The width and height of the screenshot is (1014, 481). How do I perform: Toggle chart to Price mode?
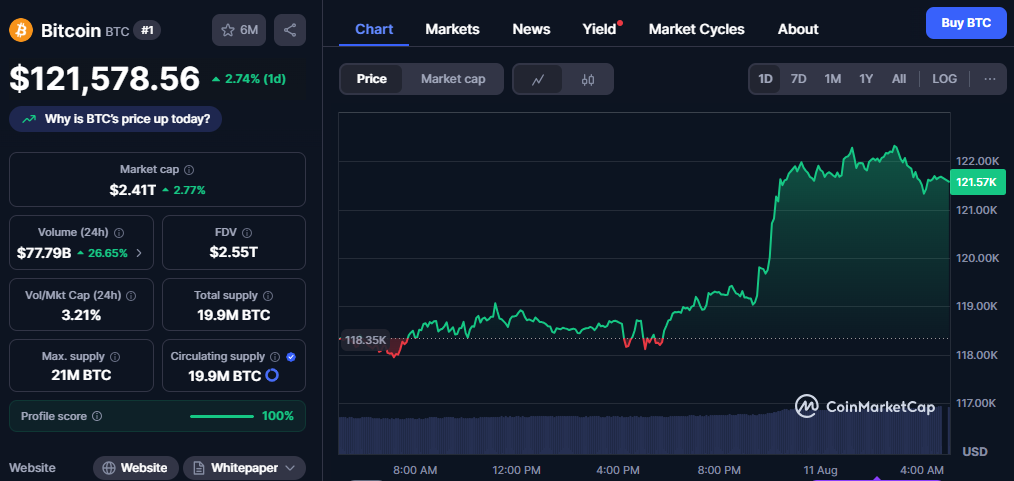[x=371, y=79]
